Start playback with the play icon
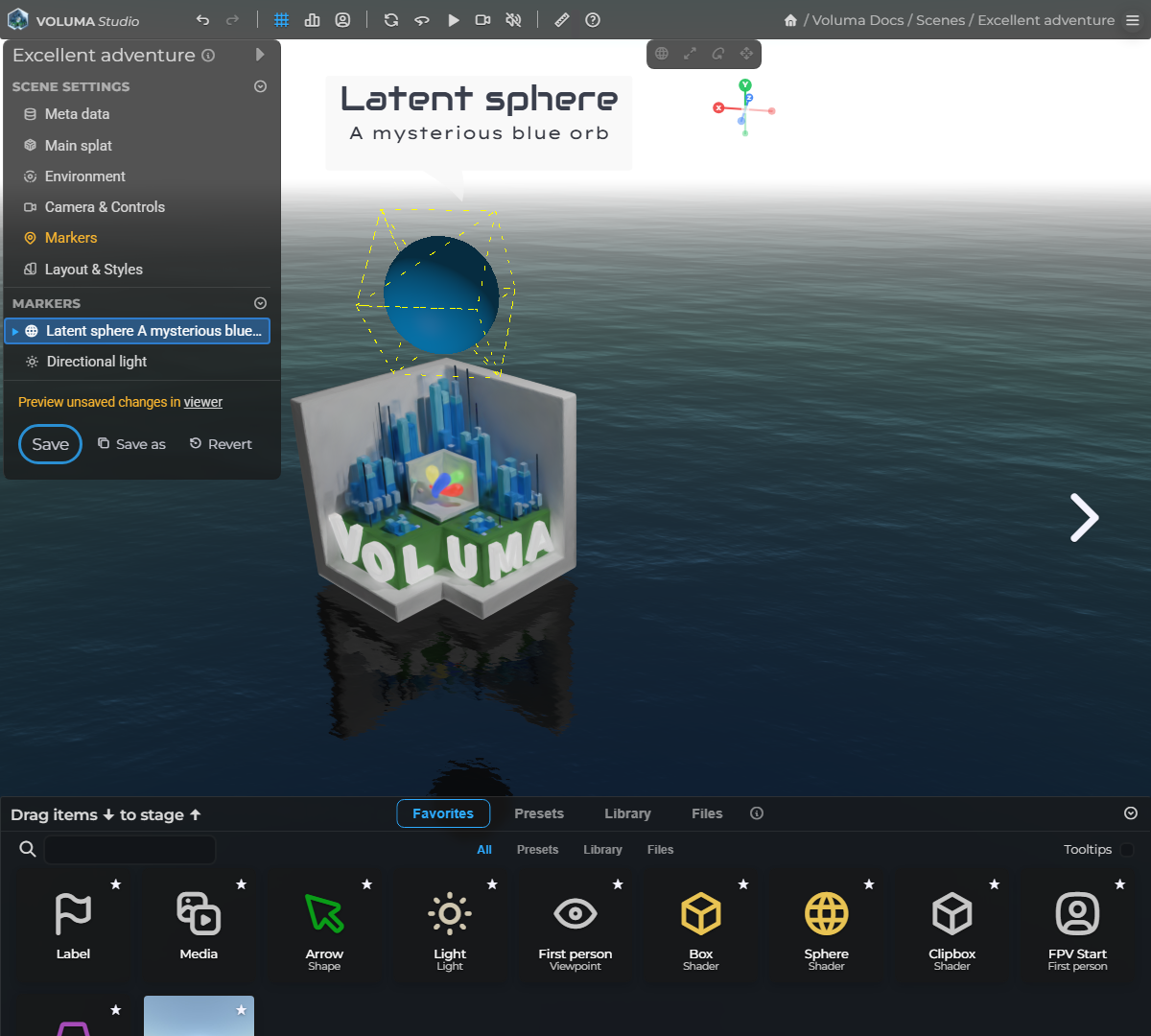Image resolution: width=1151 pixels, height=1036 pixels. pos(454,20)
